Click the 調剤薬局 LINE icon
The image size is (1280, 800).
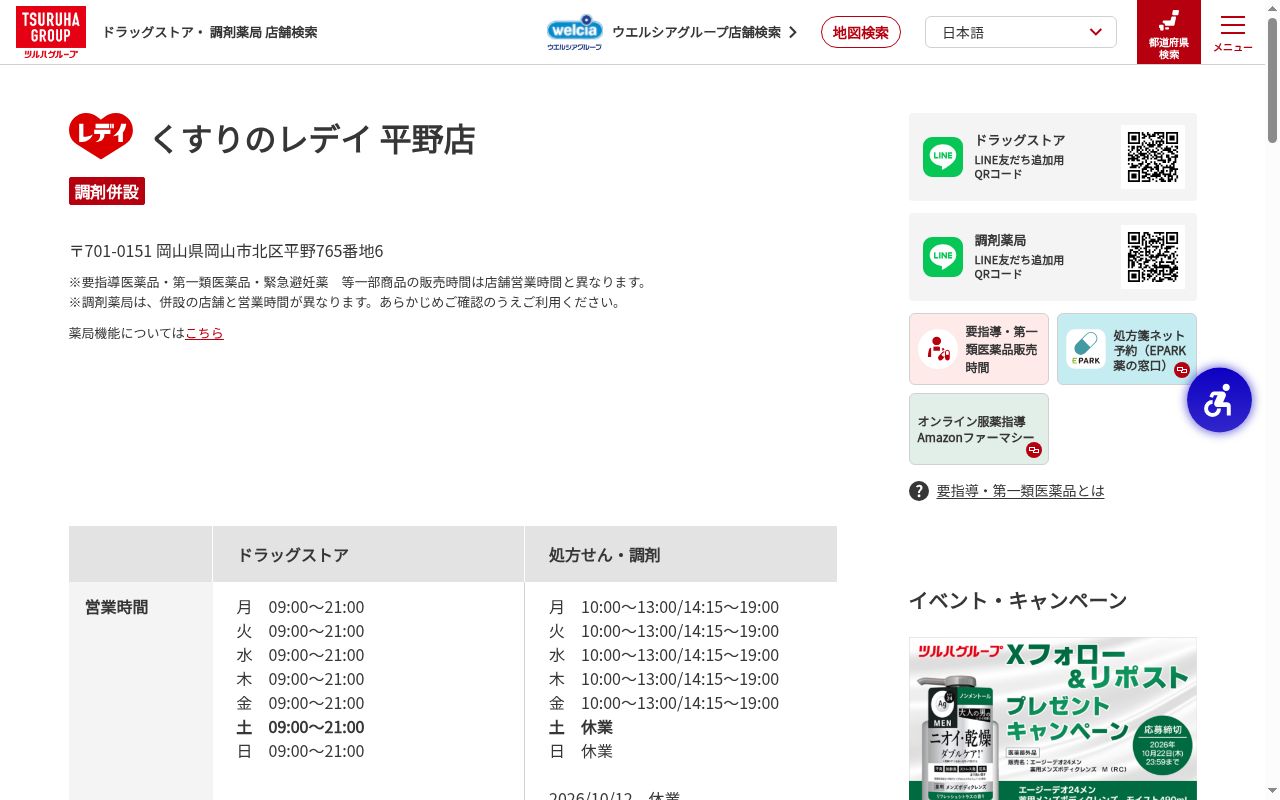tap(943, 257)
